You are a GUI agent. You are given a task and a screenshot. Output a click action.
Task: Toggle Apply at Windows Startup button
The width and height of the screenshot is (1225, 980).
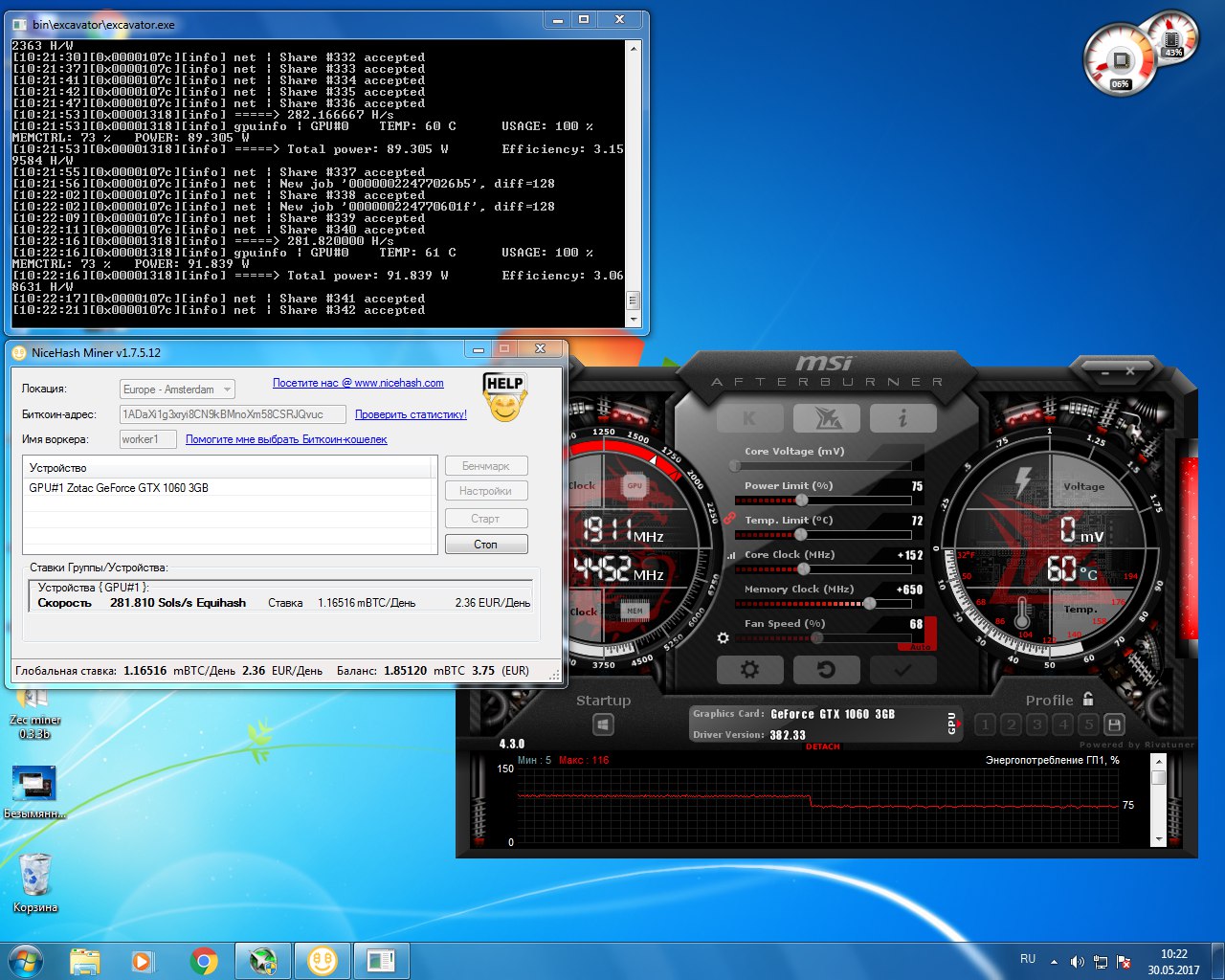(x=603, y=724)
